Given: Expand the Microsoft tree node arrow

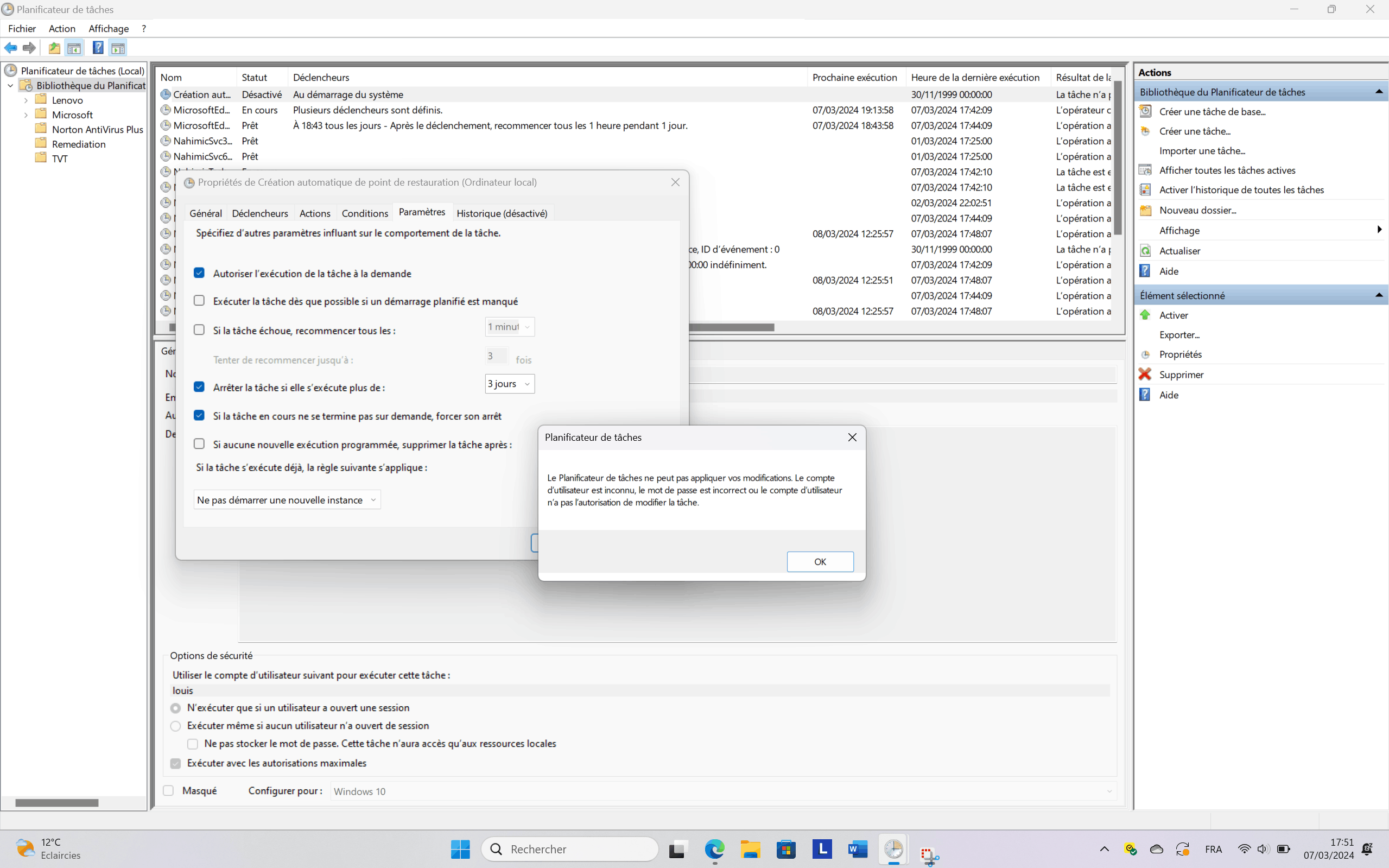Looking at the screenshot, I should 26,115.
